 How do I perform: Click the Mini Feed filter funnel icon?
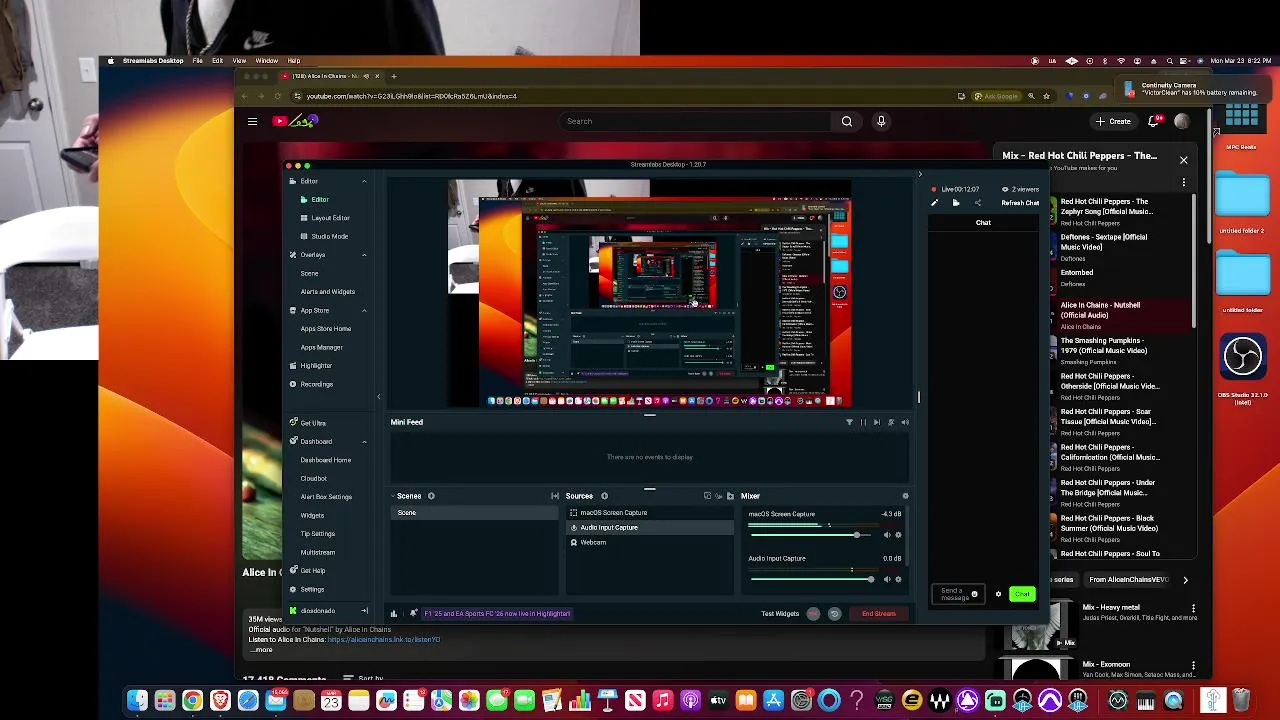pos(849,422)
